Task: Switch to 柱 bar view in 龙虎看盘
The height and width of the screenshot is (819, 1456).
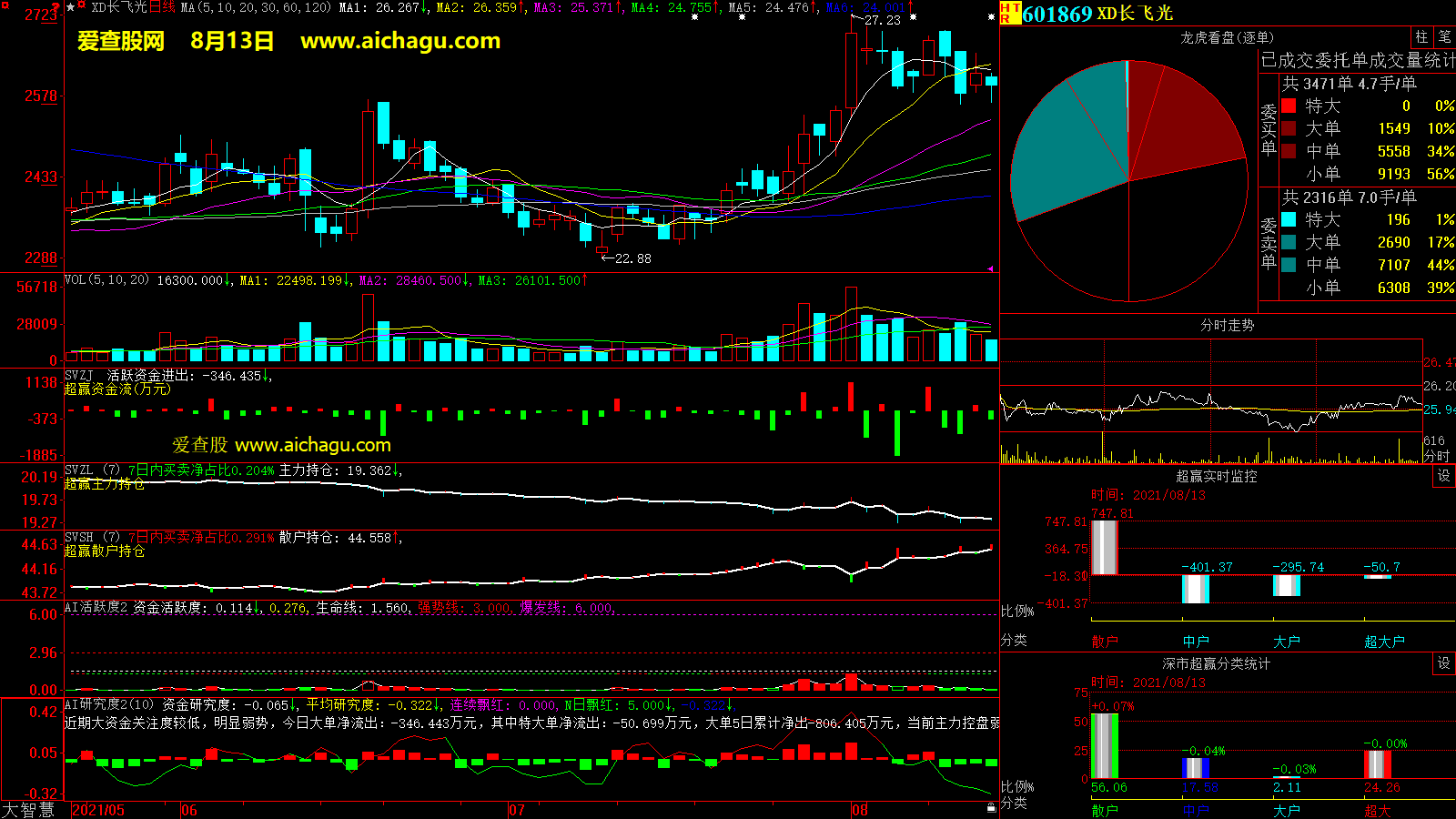Action: [x=1421, y=37]
